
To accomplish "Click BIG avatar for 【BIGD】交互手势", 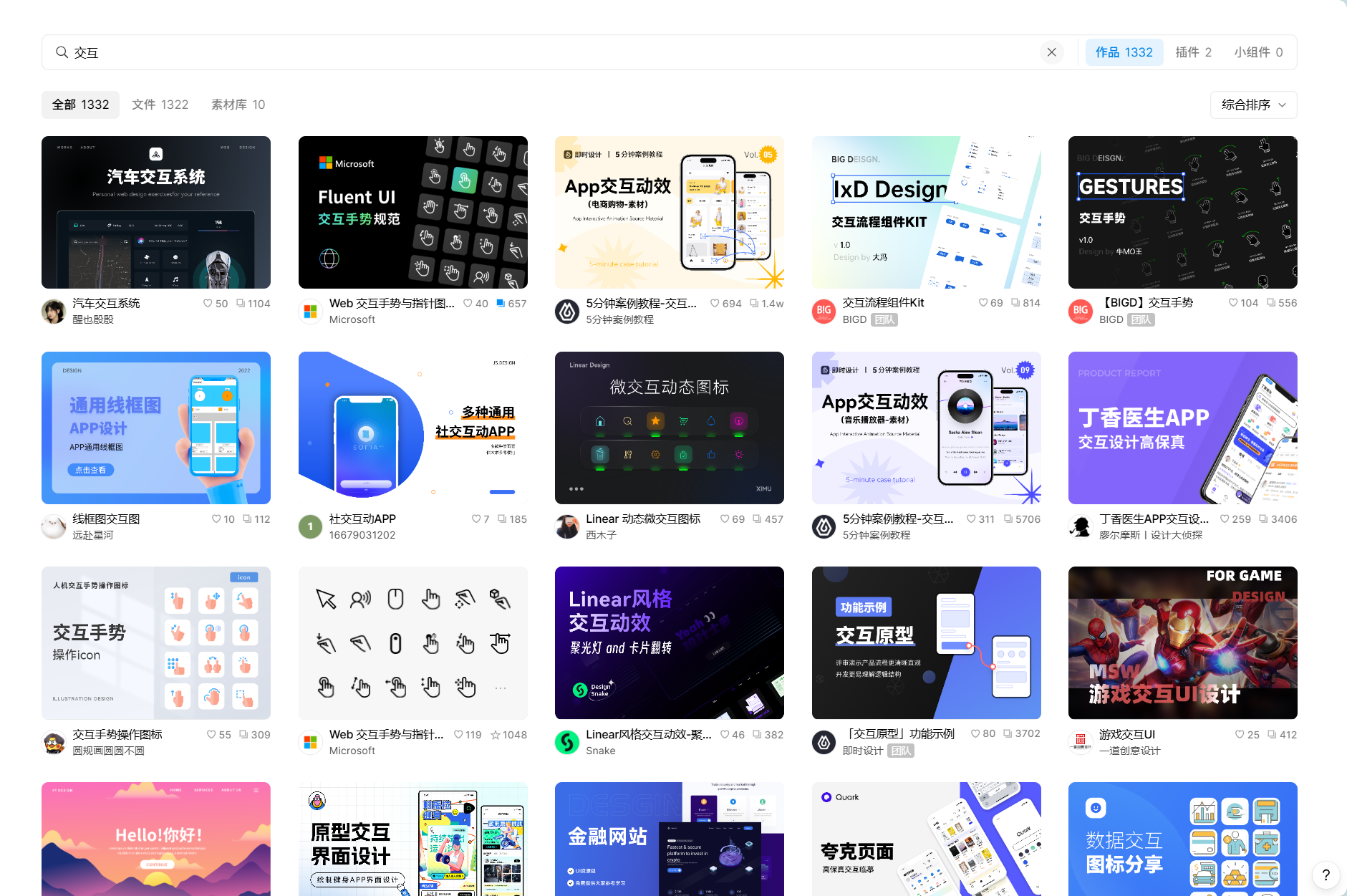I will click(x=1081, y=312).
